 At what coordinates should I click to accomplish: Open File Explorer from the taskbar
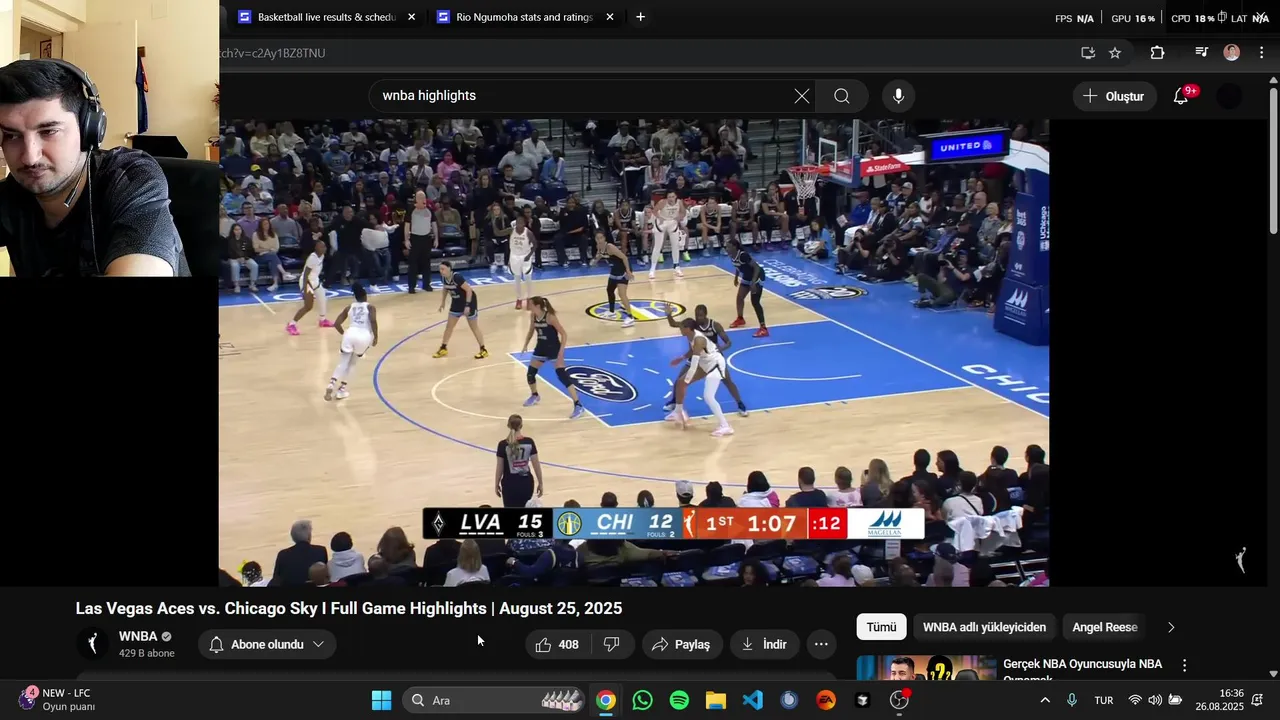tap(716, 700)
